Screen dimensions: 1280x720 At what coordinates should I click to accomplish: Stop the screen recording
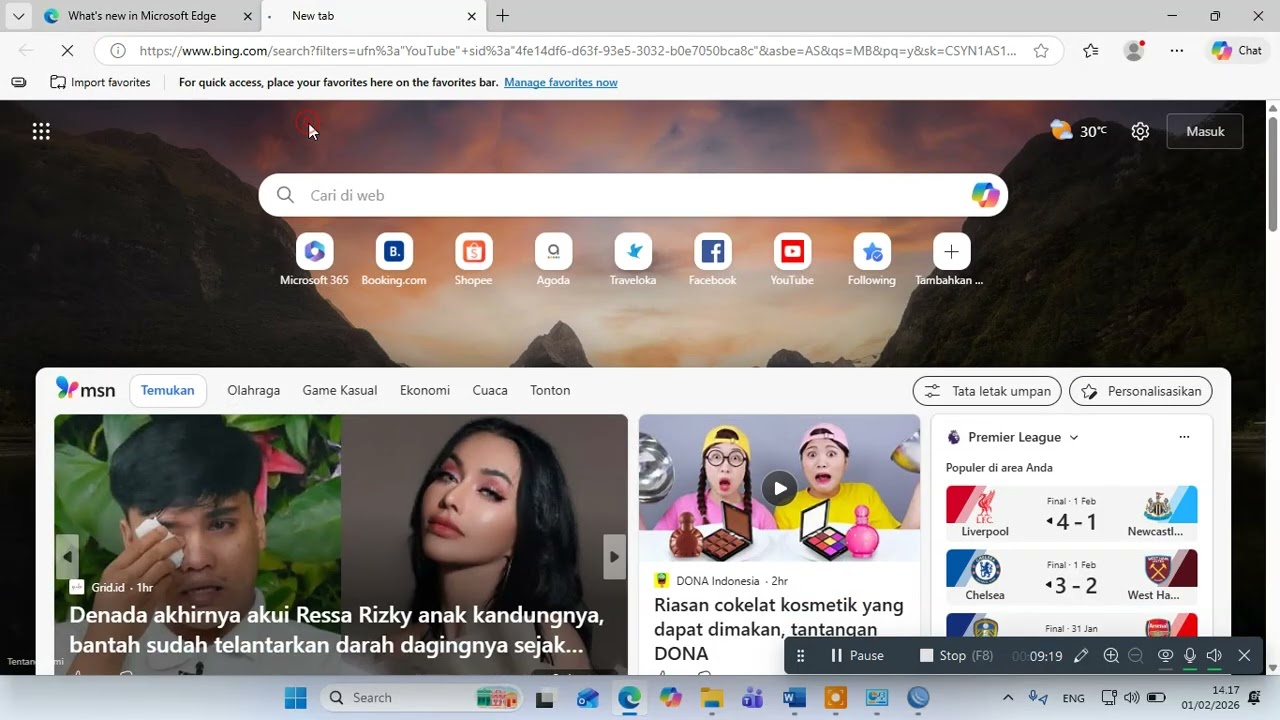tap(956, 656)
